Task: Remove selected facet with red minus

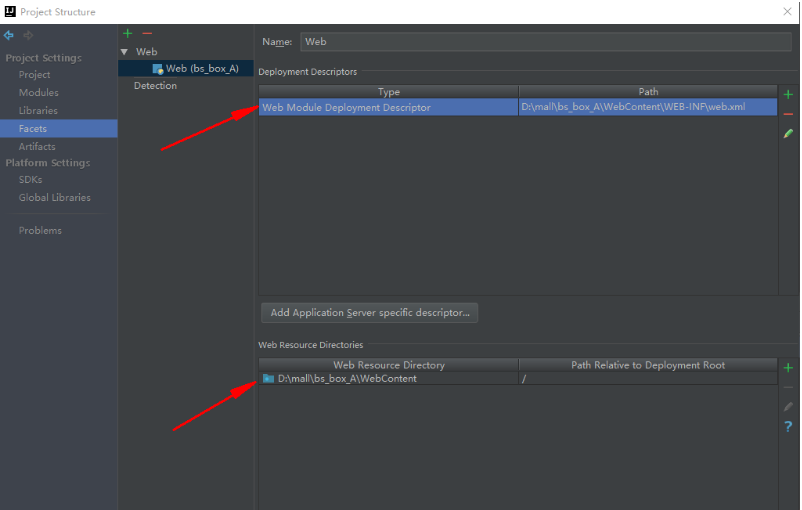Action: coord(147,34)
